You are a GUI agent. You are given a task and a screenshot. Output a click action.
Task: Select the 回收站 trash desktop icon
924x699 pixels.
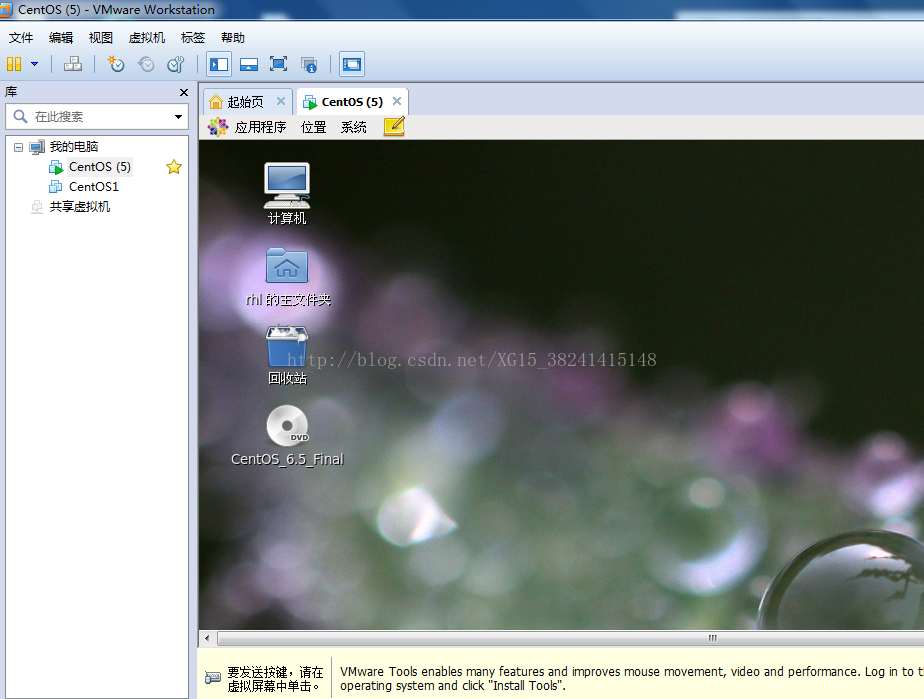click(287, 355)
